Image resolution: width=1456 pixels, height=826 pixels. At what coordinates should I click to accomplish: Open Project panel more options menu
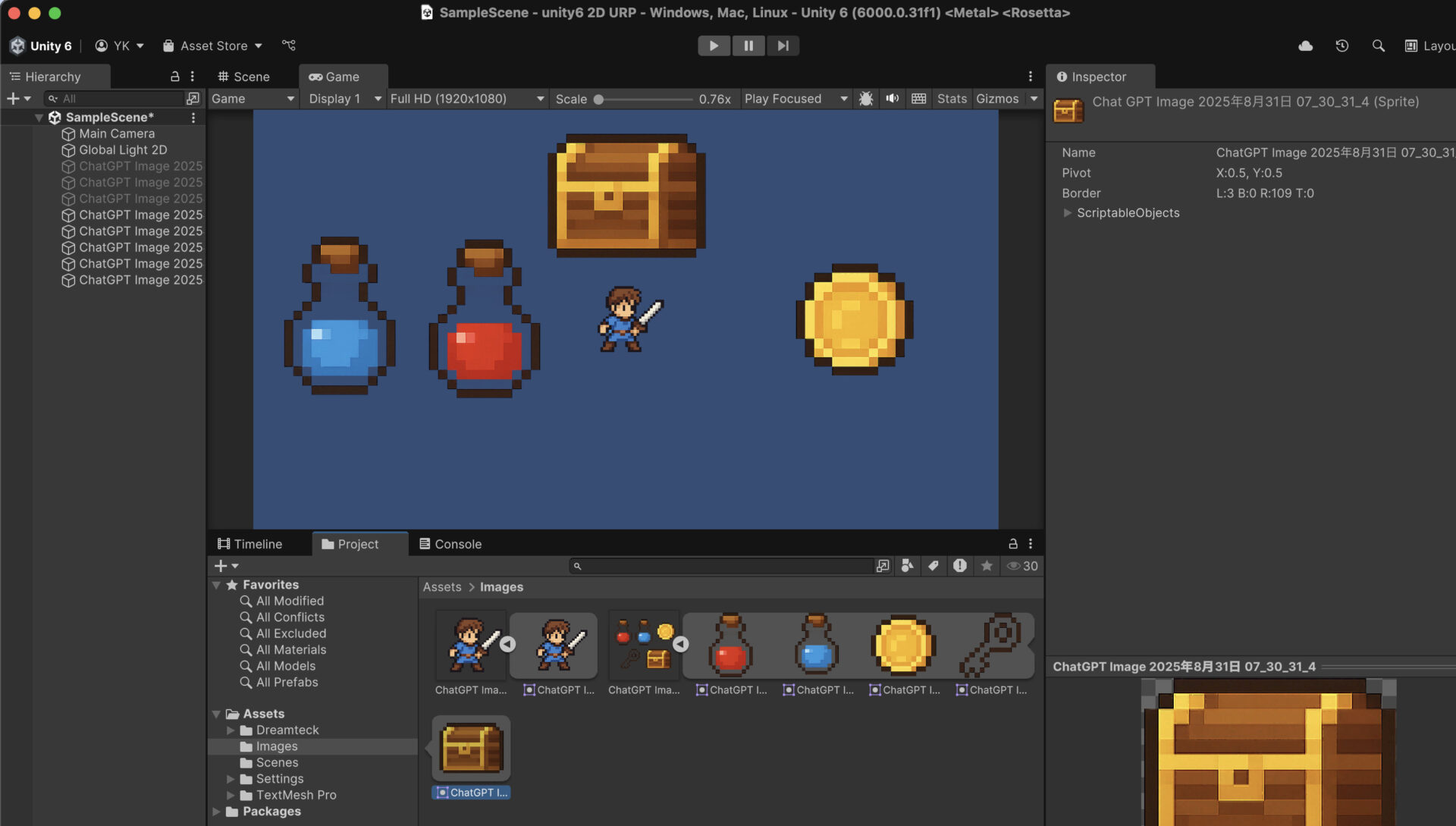[x=1030, y=544]
